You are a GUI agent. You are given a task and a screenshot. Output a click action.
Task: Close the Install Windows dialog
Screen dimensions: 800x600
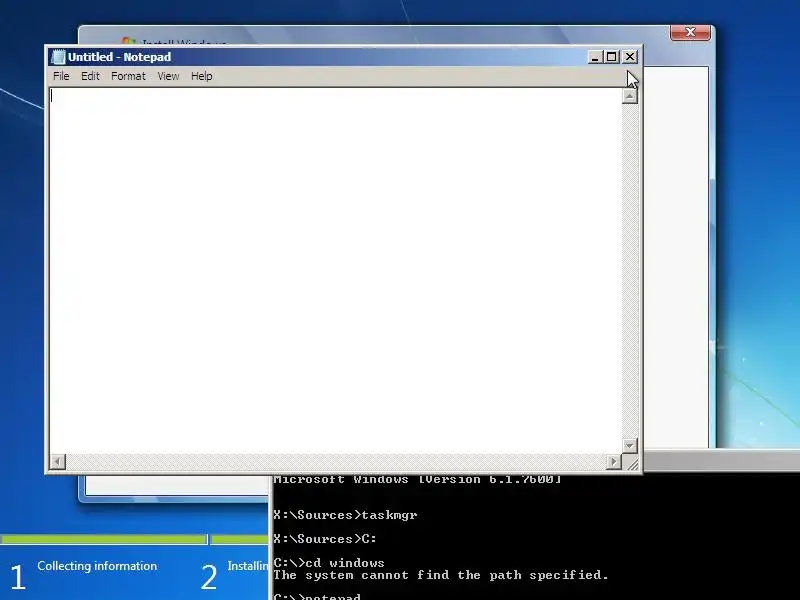(x=690, y=32)
